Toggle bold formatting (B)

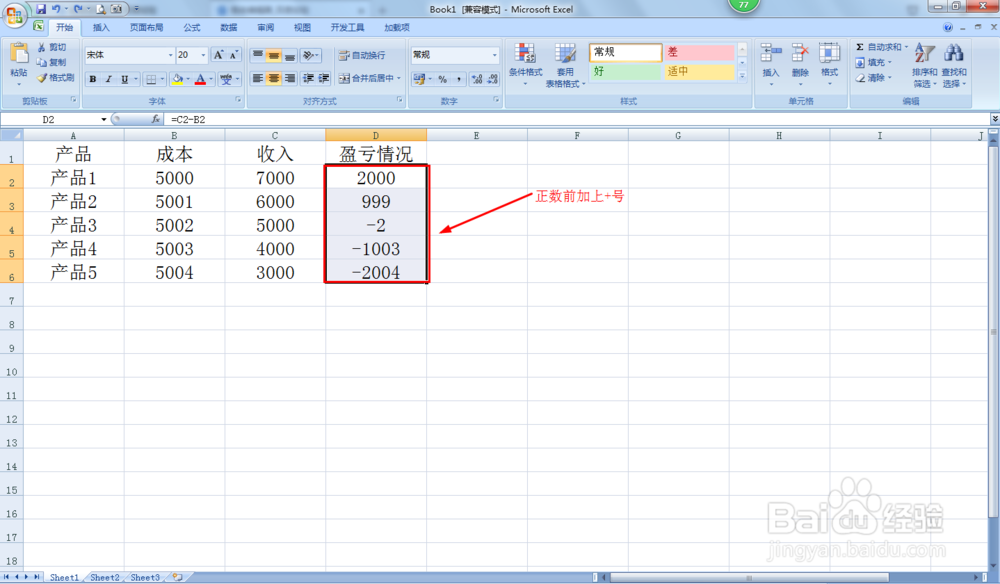(x=93, y=79)
